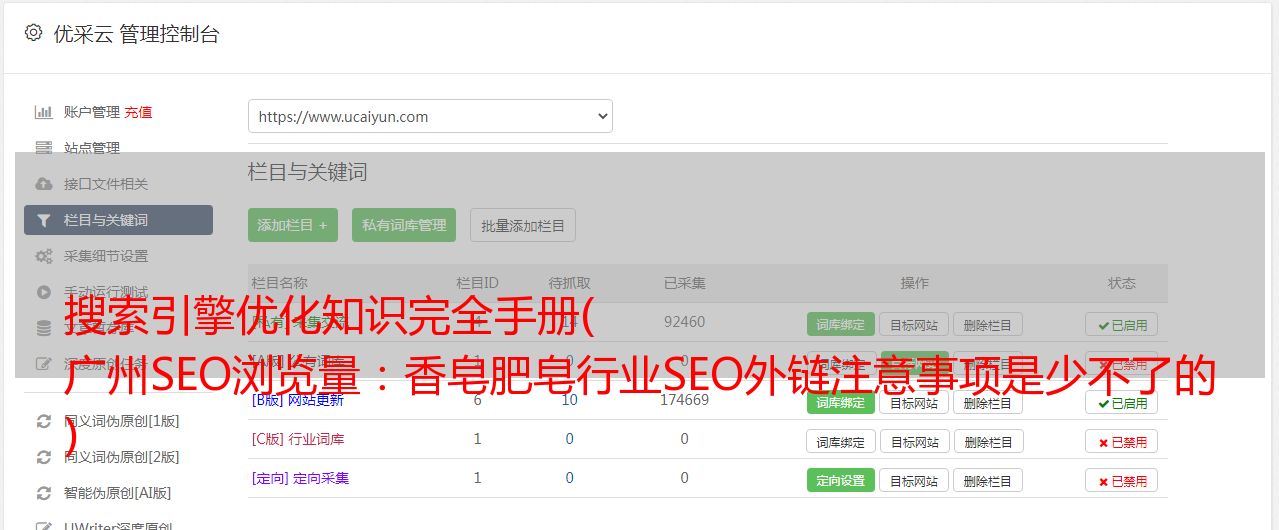Click the 栏目ID value 6
The height and width of the screenshot is (530, 1279).
(x=477, y=400)
